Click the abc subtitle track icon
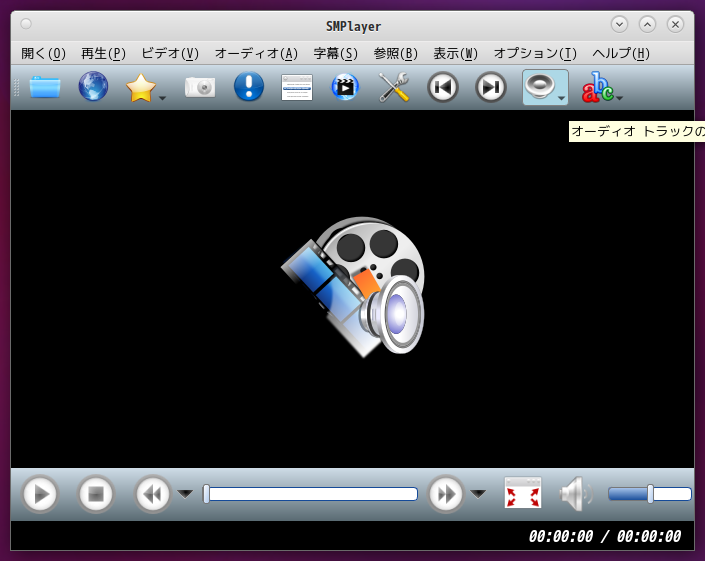The height and width of the screenshot is (561, 705). tap(598, 87)
